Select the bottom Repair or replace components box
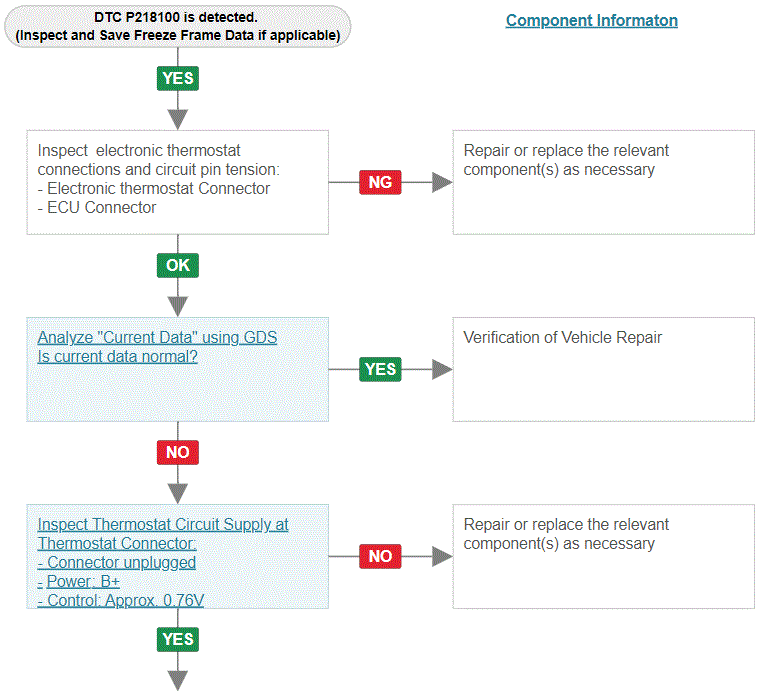The image size is (762, 698). tap(604, 556)
